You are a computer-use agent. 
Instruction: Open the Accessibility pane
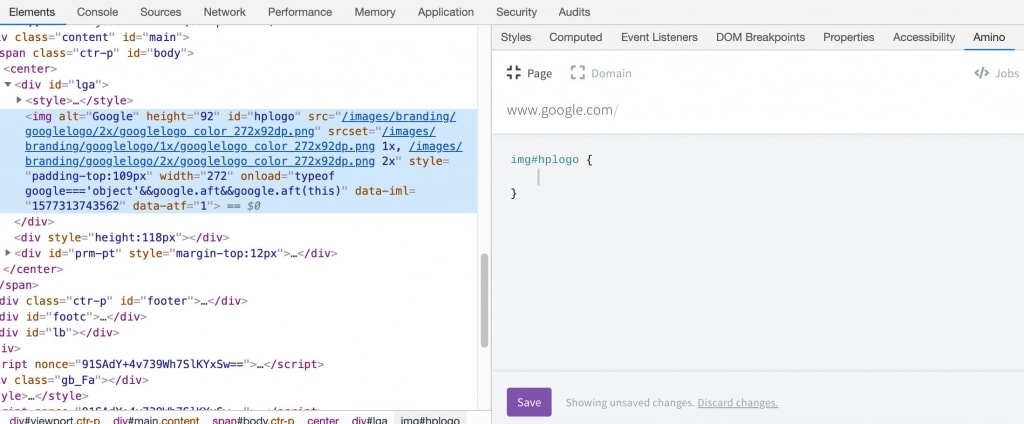click(924, 37)
